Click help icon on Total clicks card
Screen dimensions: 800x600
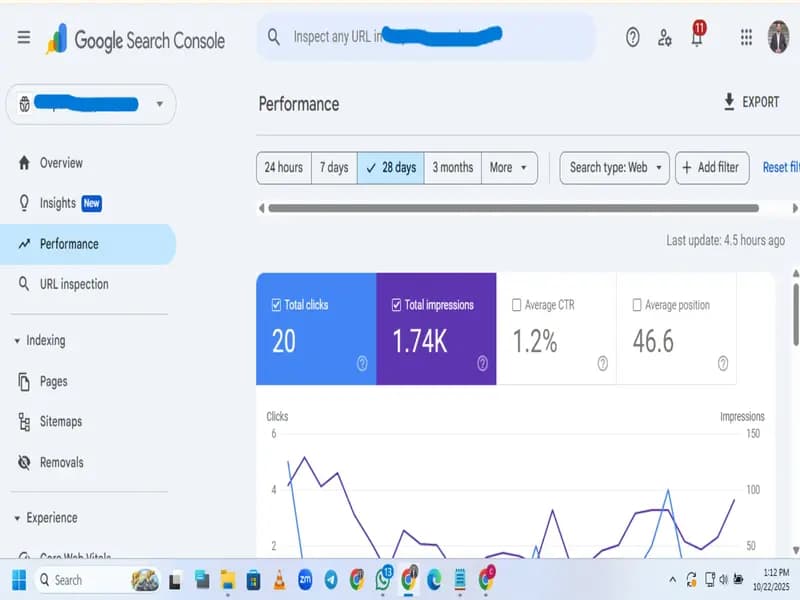click(362, 363)
